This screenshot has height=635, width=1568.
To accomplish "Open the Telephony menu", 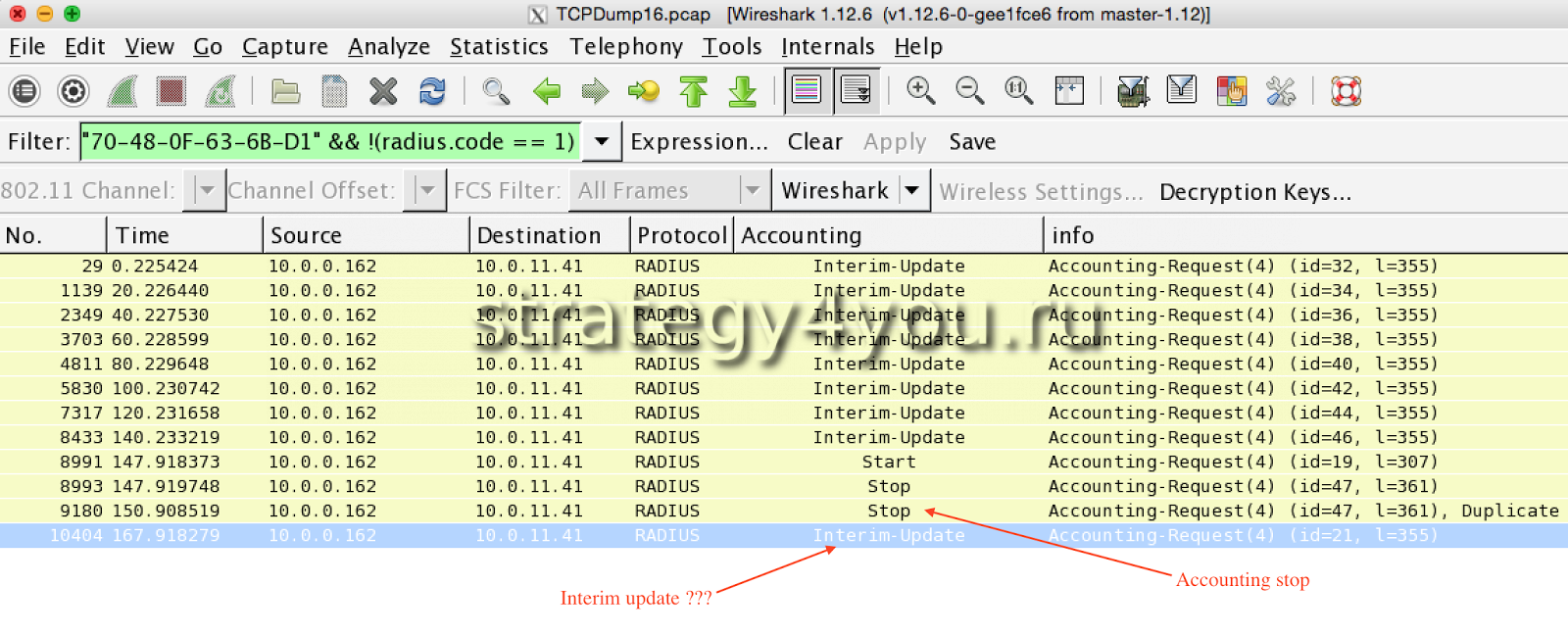I will pos(625,46).
